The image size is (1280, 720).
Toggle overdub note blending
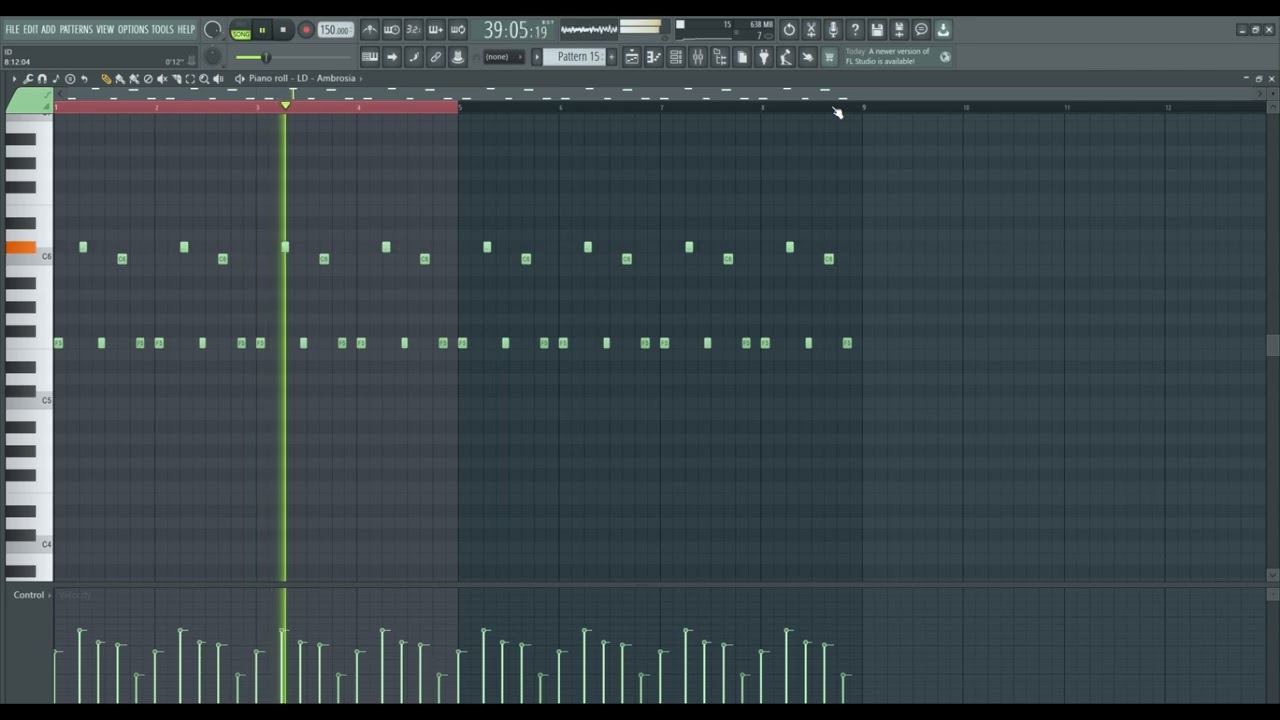click(x=435, y=29)
